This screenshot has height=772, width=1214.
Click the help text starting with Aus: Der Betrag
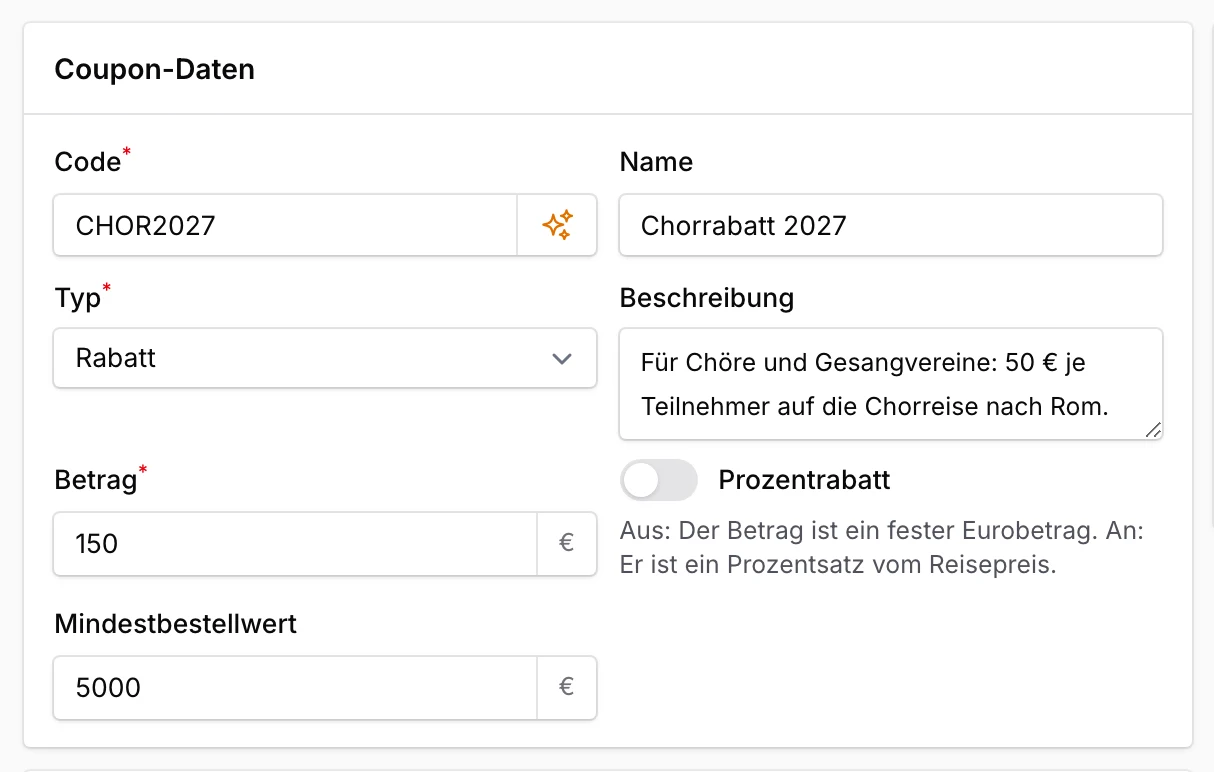coord(882,547)
